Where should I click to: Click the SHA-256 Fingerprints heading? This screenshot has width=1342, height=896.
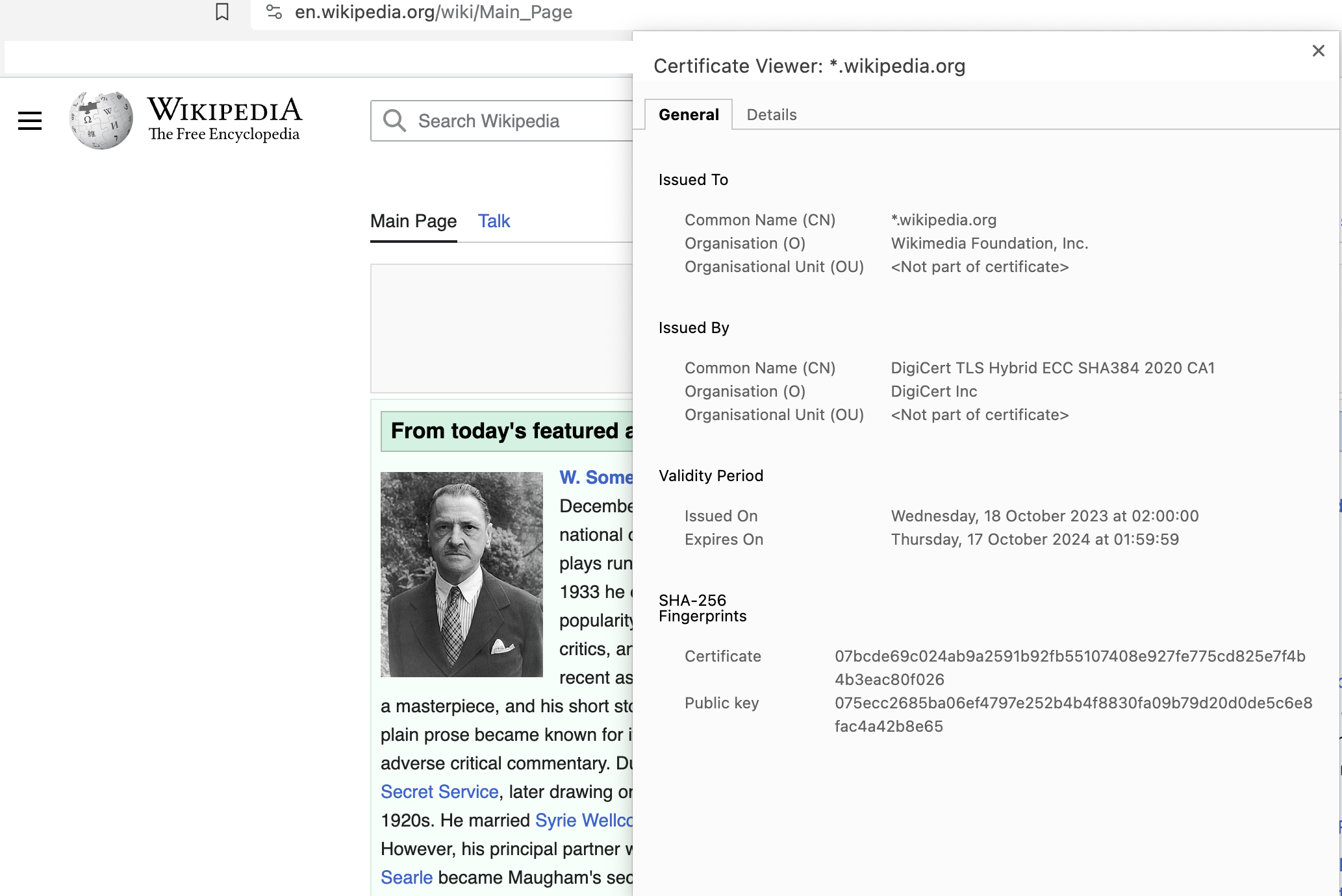click(703, 608)
